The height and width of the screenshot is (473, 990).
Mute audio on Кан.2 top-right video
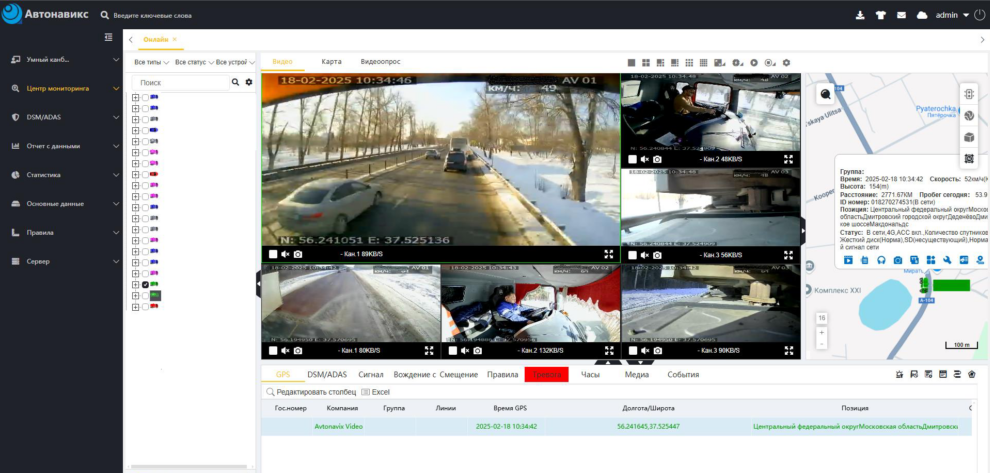point(644,159)
